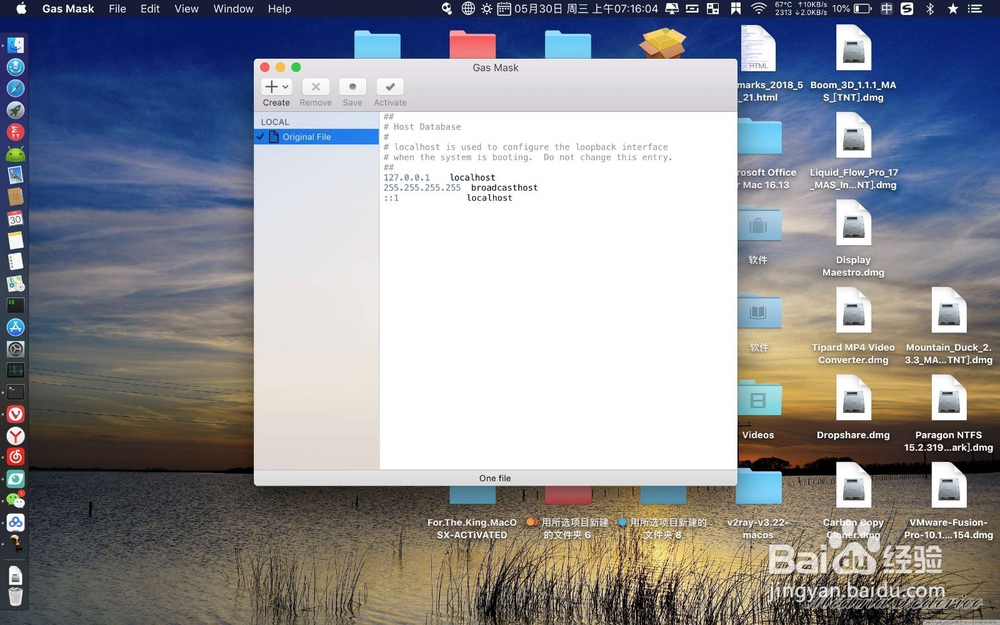Click the Wi-Fi status icon
1000x625 pixels.
[758, 8]
